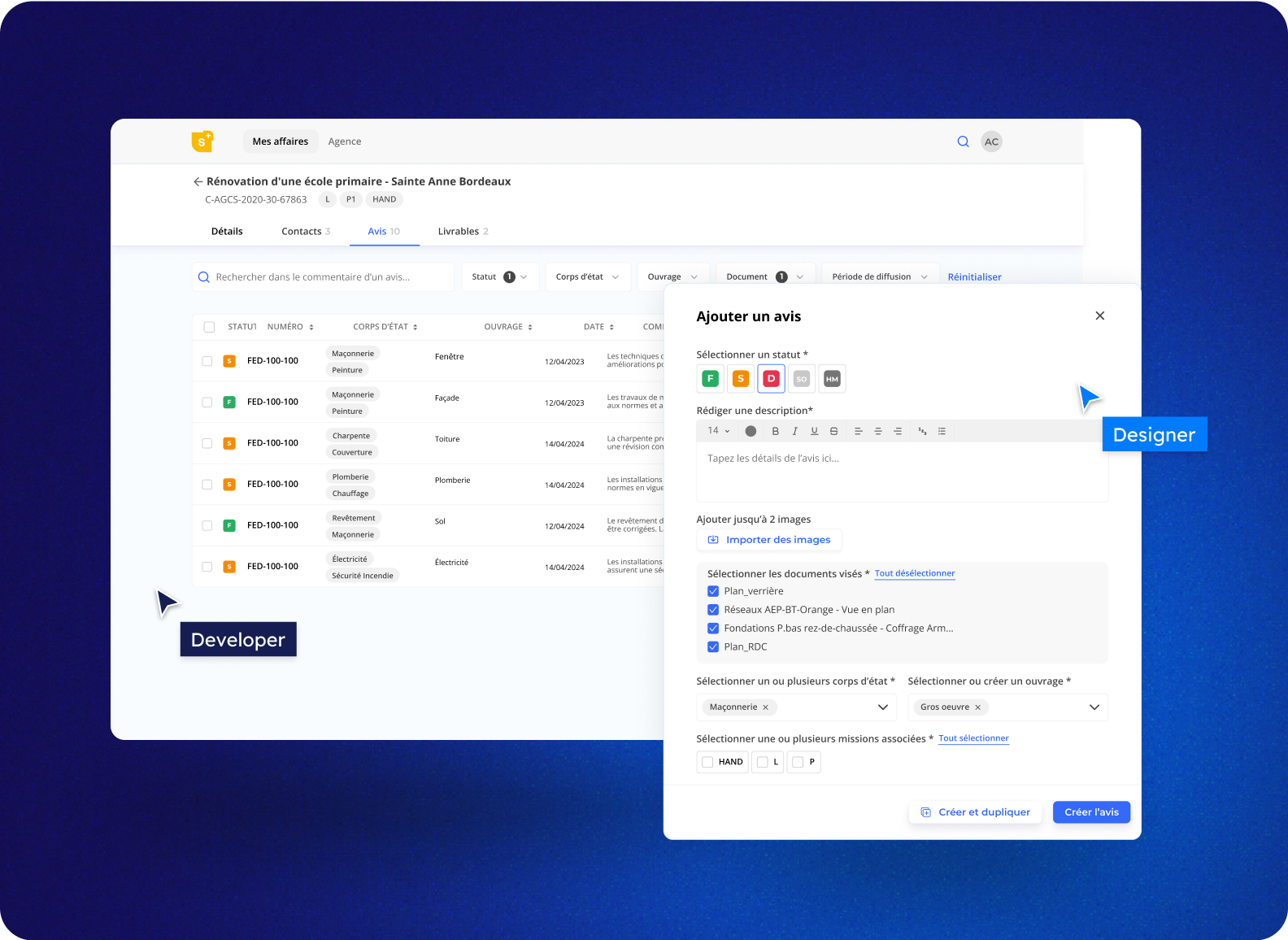Uncheck the Plan_verrière document
This screenshot has height=940, width=1288.
713,591
